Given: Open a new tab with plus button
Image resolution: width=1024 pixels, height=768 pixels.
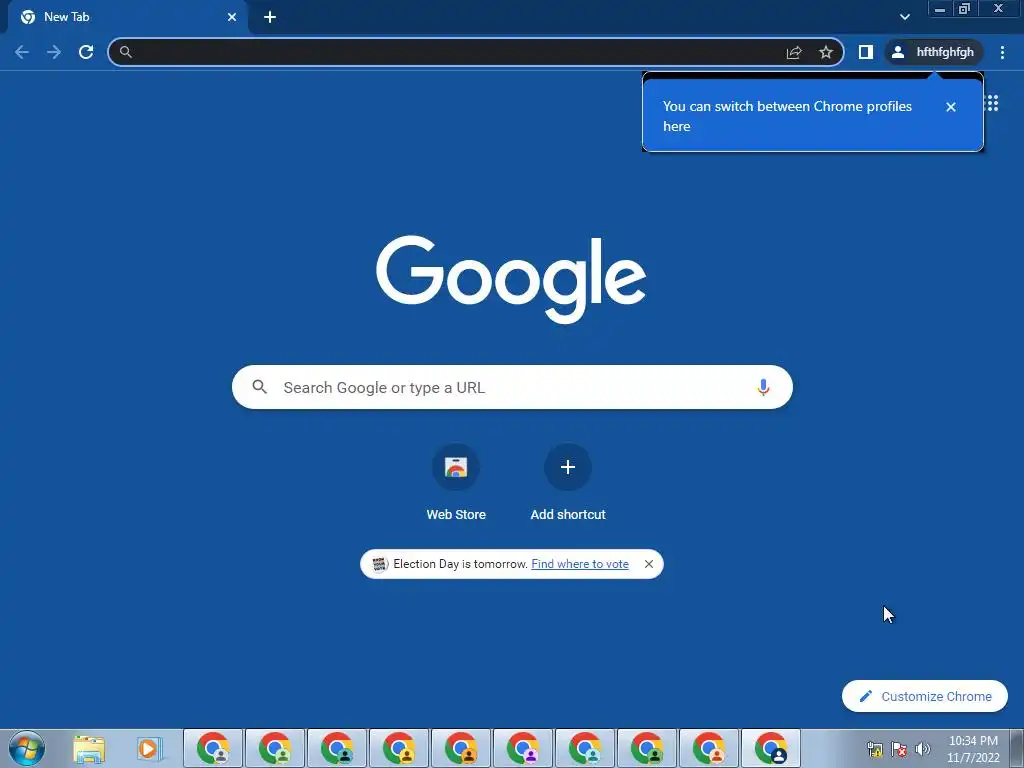Looking at the screenshot, I should coord(270,17).
